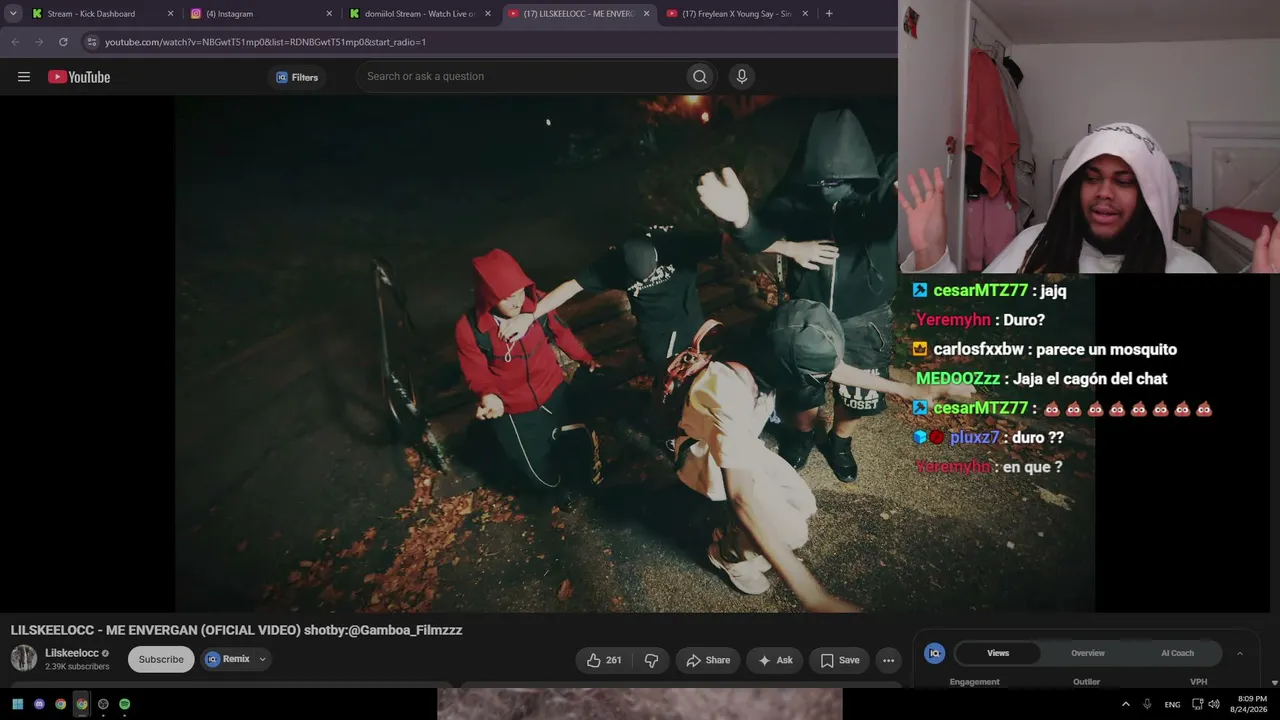Click the Engagement metric label
This screenshot has height=720, width=1280.
tap(975, 682)
